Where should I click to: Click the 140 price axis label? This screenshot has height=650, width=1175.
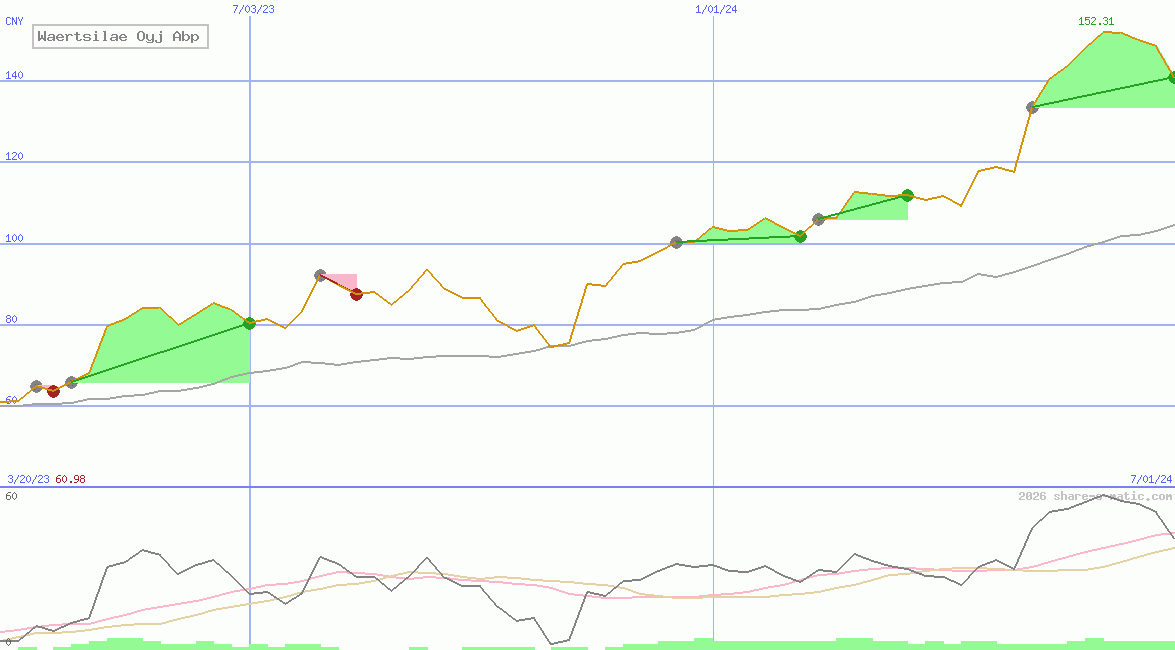click(14, 75)
